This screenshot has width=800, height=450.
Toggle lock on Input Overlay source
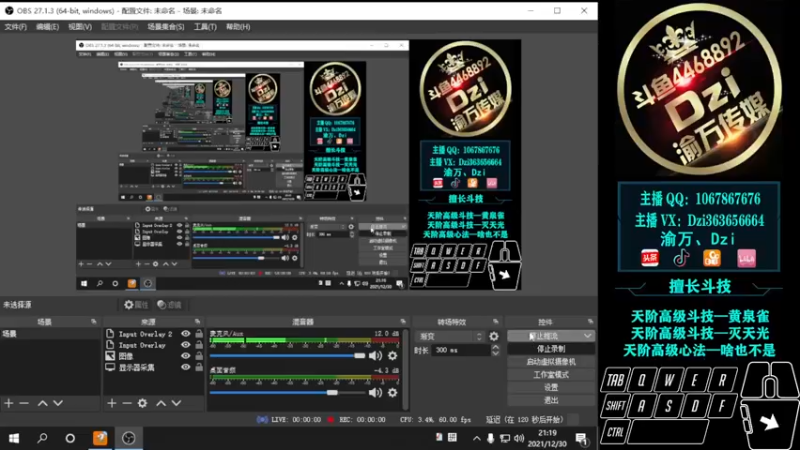pos(199,345)
